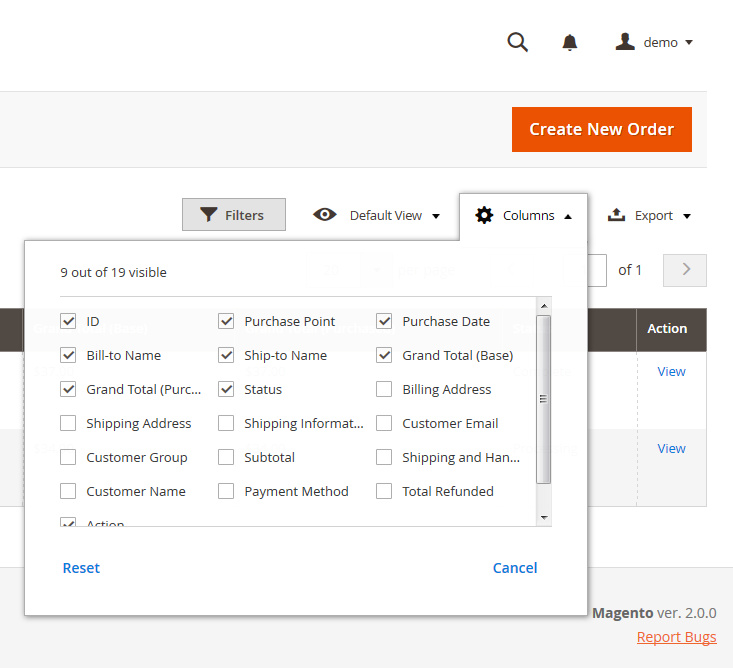Screen dimensions: 733x668
Task: Uncheck the Bill-to Name column
Action: pyautogui.click(x=68, y=355)
